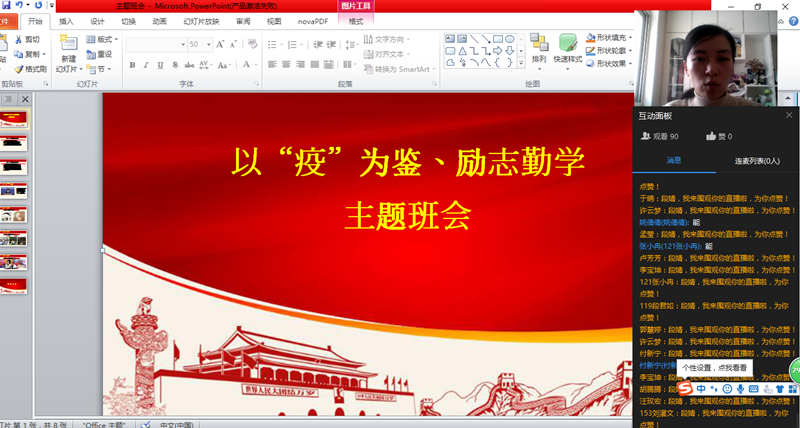Click the slide title text 以“疫”为鉴、励志勤学
Image resolution: width=800 pixels, height=428 pixels.
pyautogui.click(x=408, y=161)
